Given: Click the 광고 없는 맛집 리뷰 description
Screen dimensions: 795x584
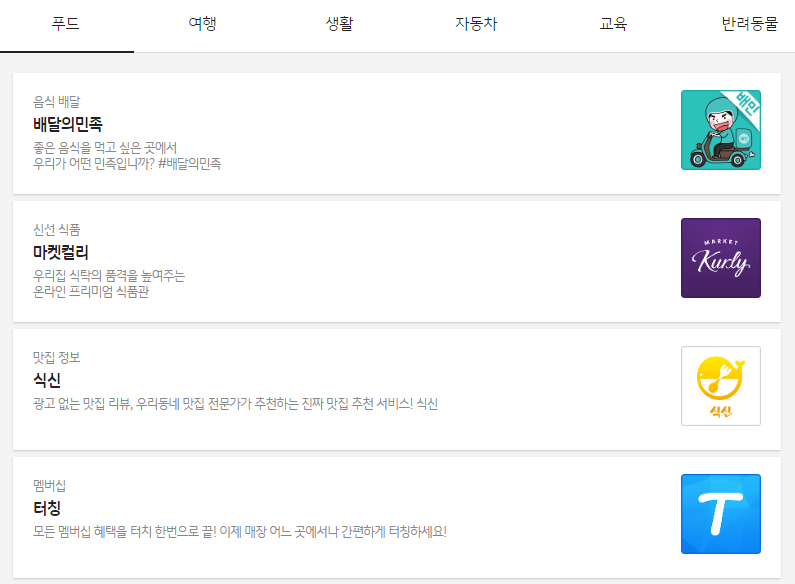Looking at the screenshot, I should click(235, 404).
